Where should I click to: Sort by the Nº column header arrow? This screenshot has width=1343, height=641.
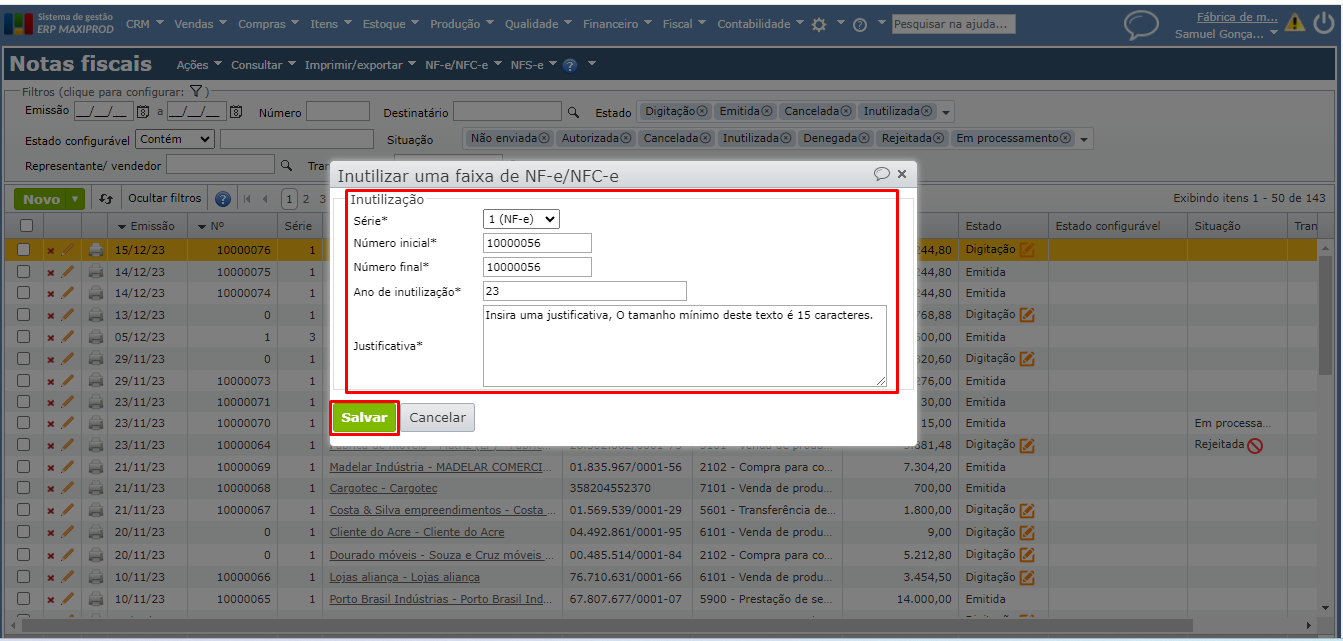click(x=202, y=227)
